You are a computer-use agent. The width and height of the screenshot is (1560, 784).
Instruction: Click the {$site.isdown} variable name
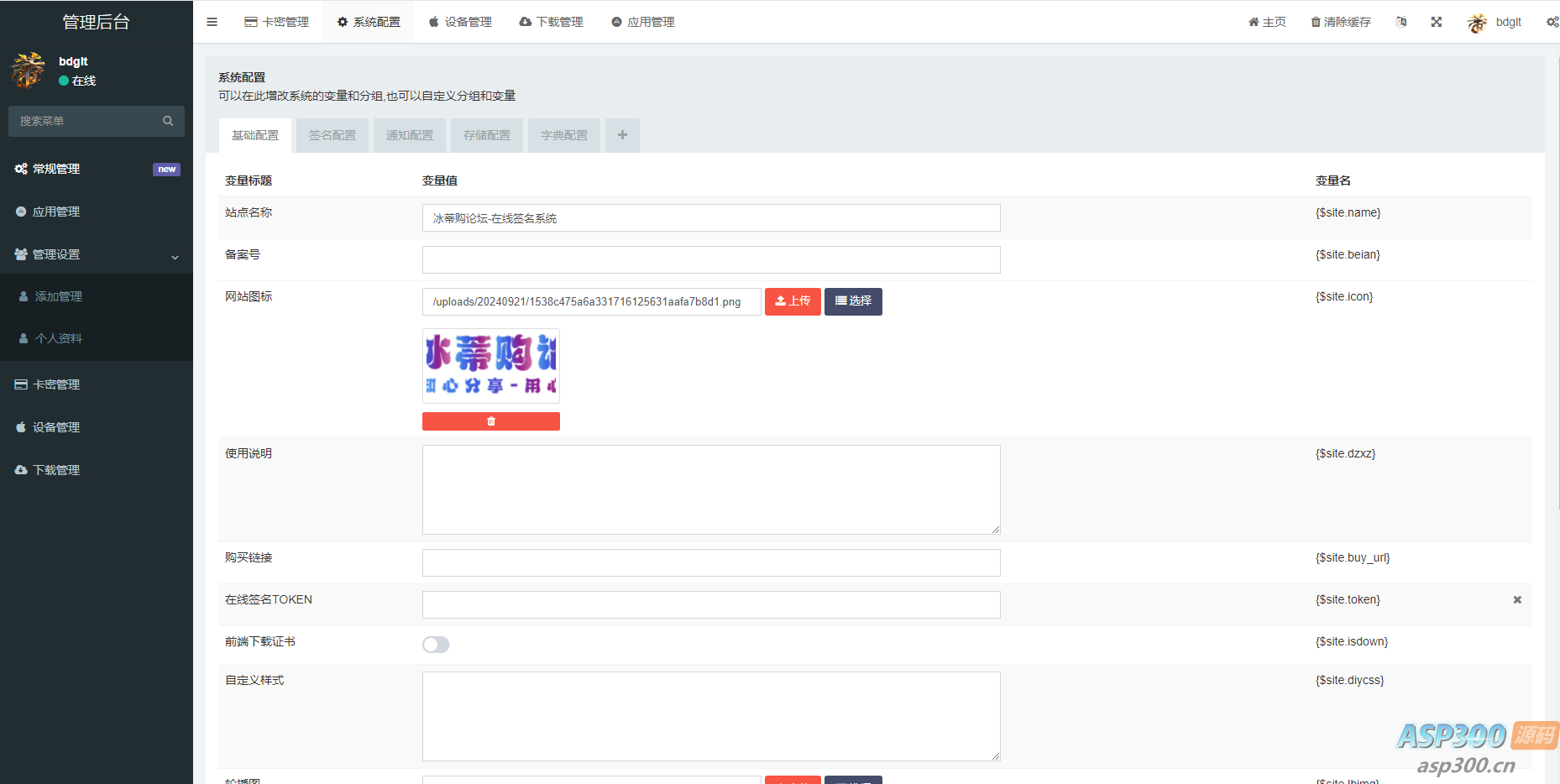click(x=1352, y=641)
